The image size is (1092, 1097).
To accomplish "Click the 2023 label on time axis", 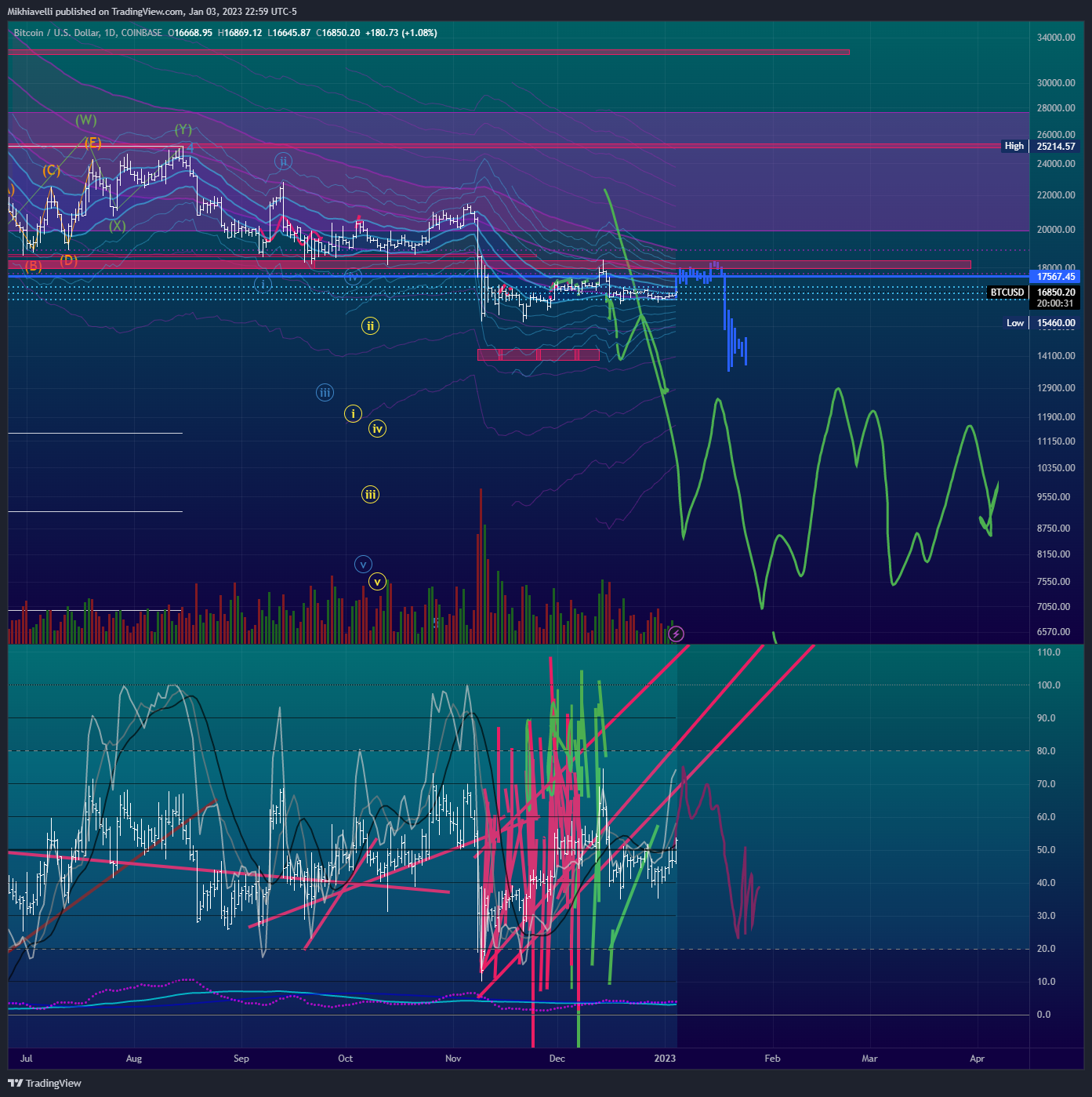I will (665, 1059).
